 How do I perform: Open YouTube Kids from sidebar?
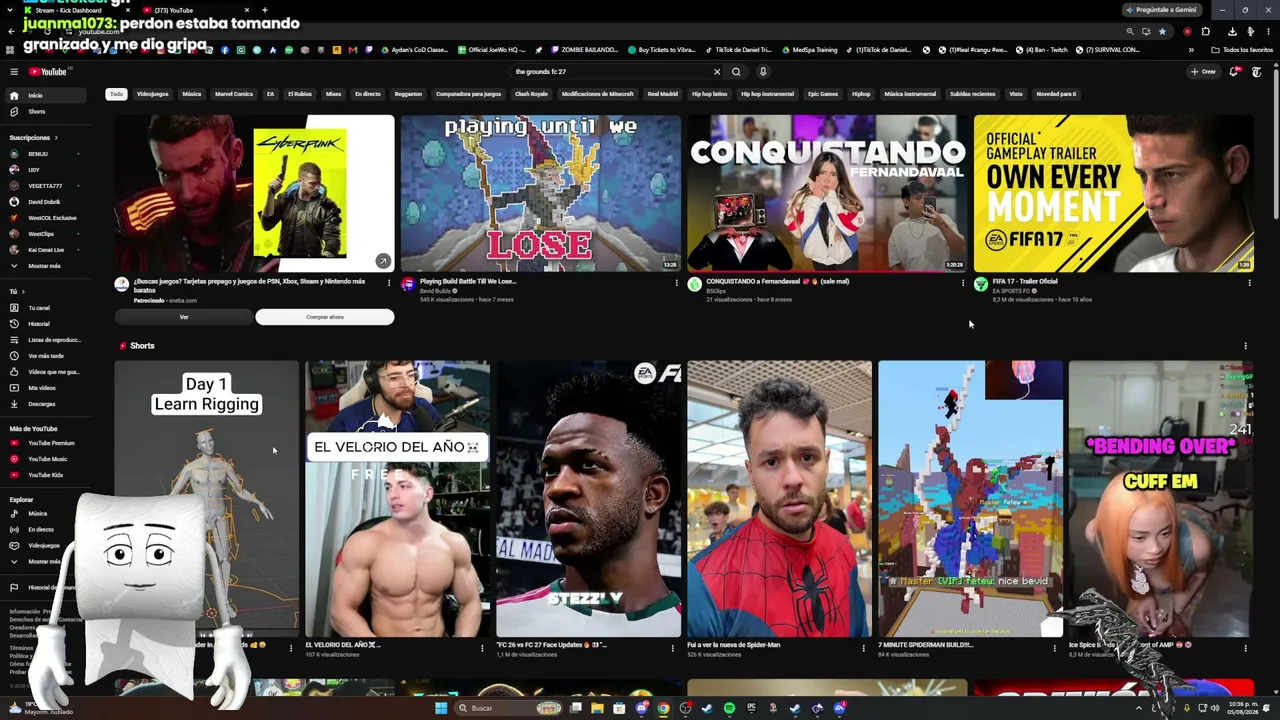[x=46, y=475]
